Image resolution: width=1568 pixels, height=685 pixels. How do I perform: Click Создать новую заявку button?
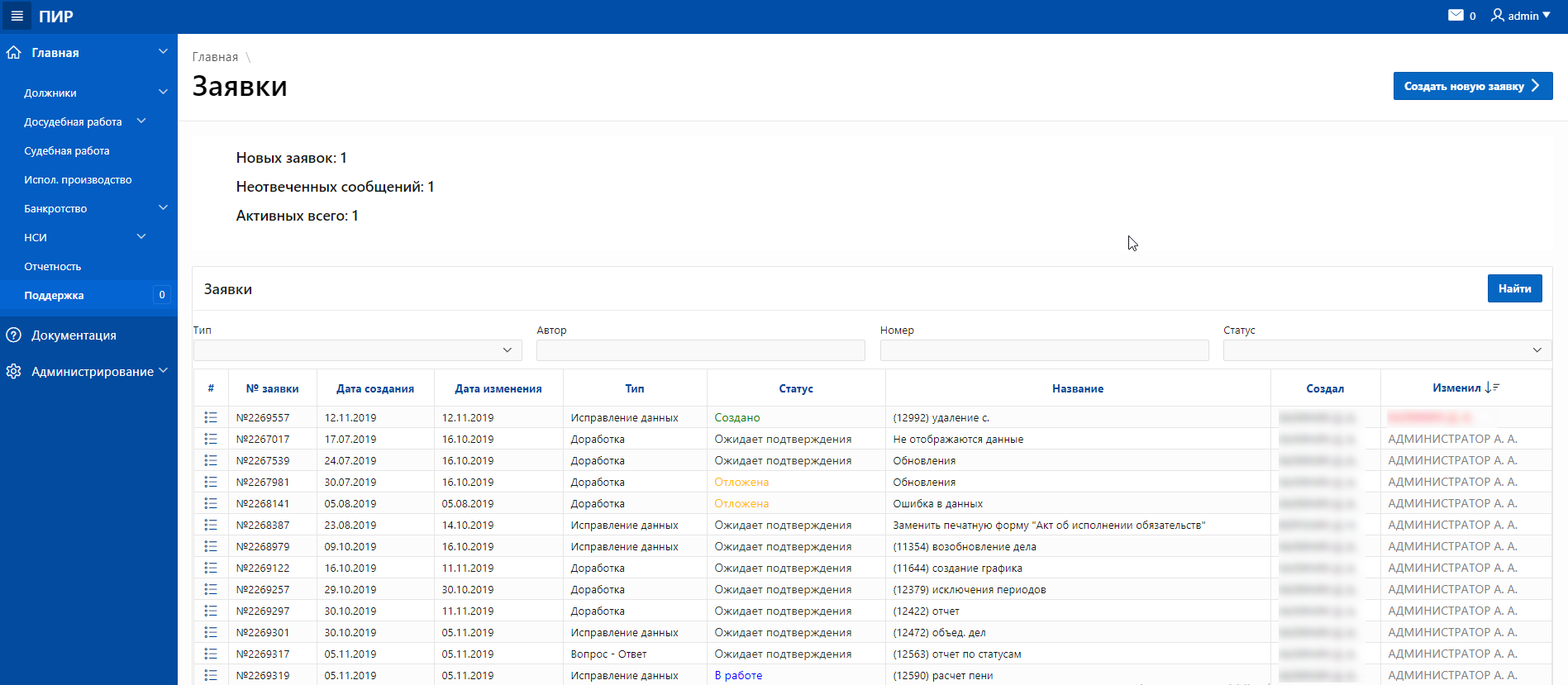pyautogui.click(x=1472, y=86)
